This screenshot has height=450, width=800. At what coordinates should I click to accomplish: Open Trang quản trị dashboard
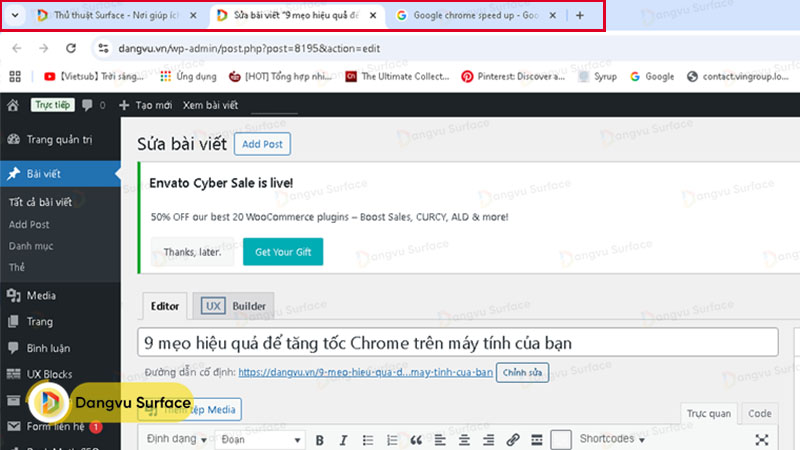click(x=60, y=139)
